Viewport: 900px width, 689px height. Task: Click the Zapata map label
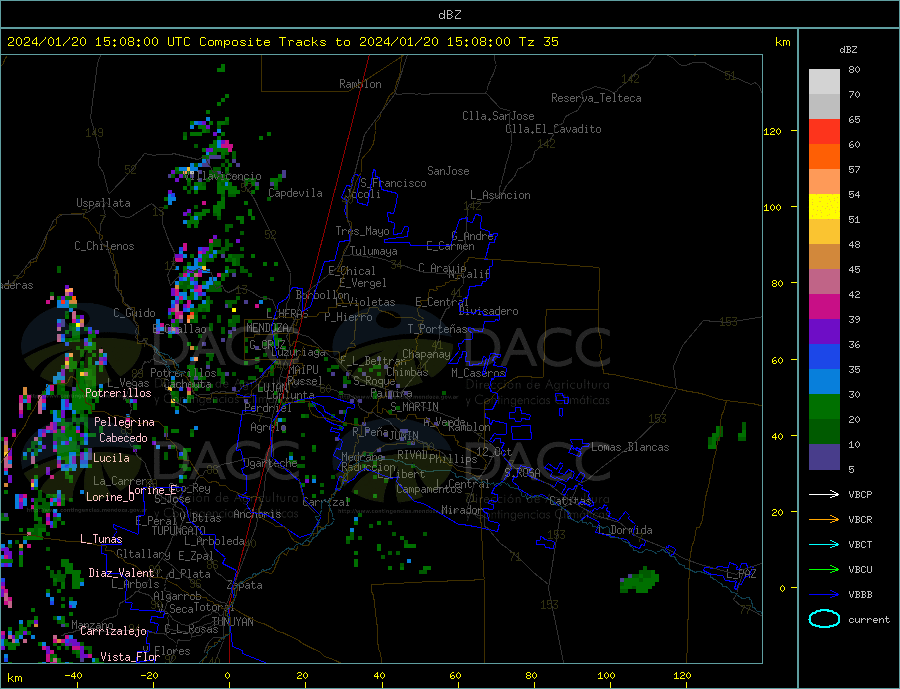click(x=245, y=585)
